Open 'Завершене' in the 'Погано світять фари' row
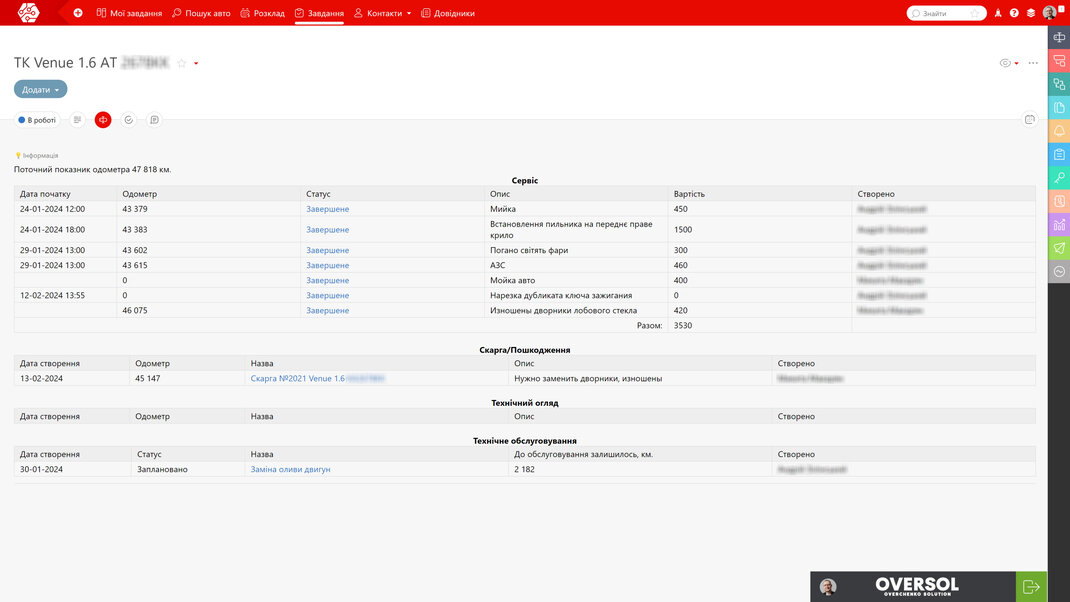Screen dimensions: 1070x602 [x=328, y=250]
